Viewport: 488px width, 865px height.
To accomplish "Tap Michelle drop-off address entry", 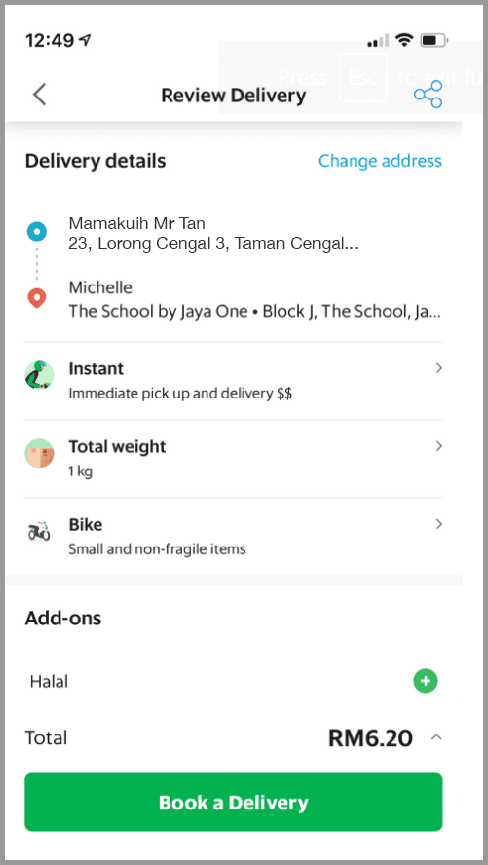I will (x=254, y=300).
